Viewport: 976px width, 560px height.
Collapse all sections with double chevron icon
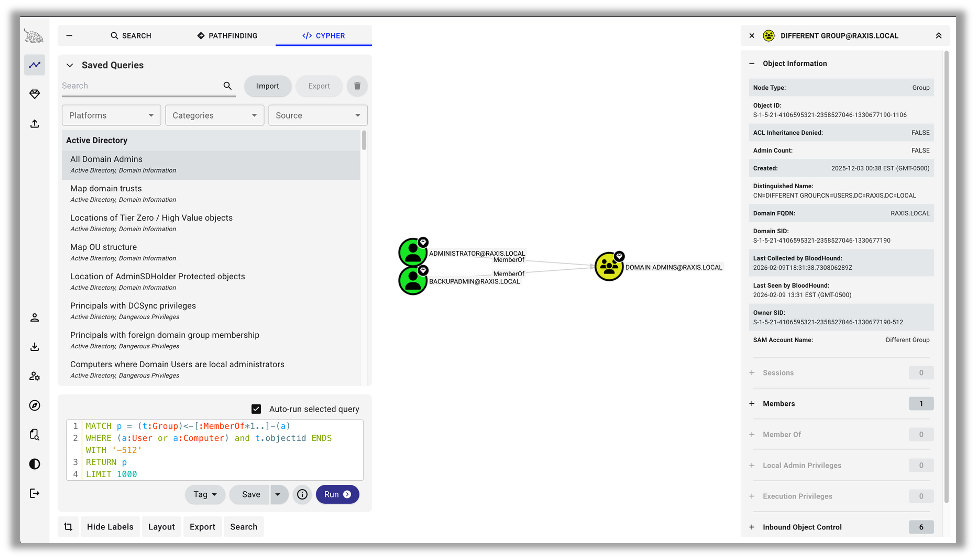(x=939, y=35)
